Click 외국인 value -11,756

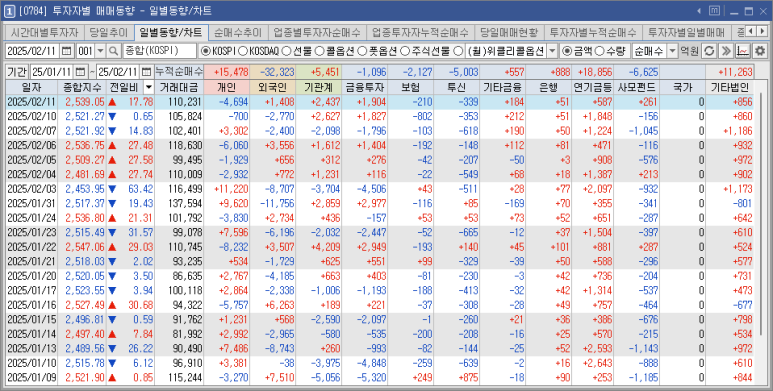[276, 204]
